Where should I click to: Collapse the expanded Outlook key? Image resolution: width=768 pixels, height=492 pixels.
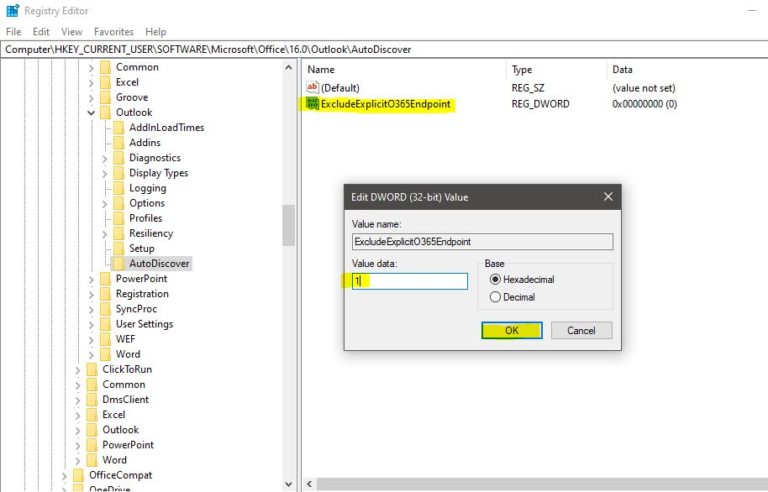[x=91, y=113]
